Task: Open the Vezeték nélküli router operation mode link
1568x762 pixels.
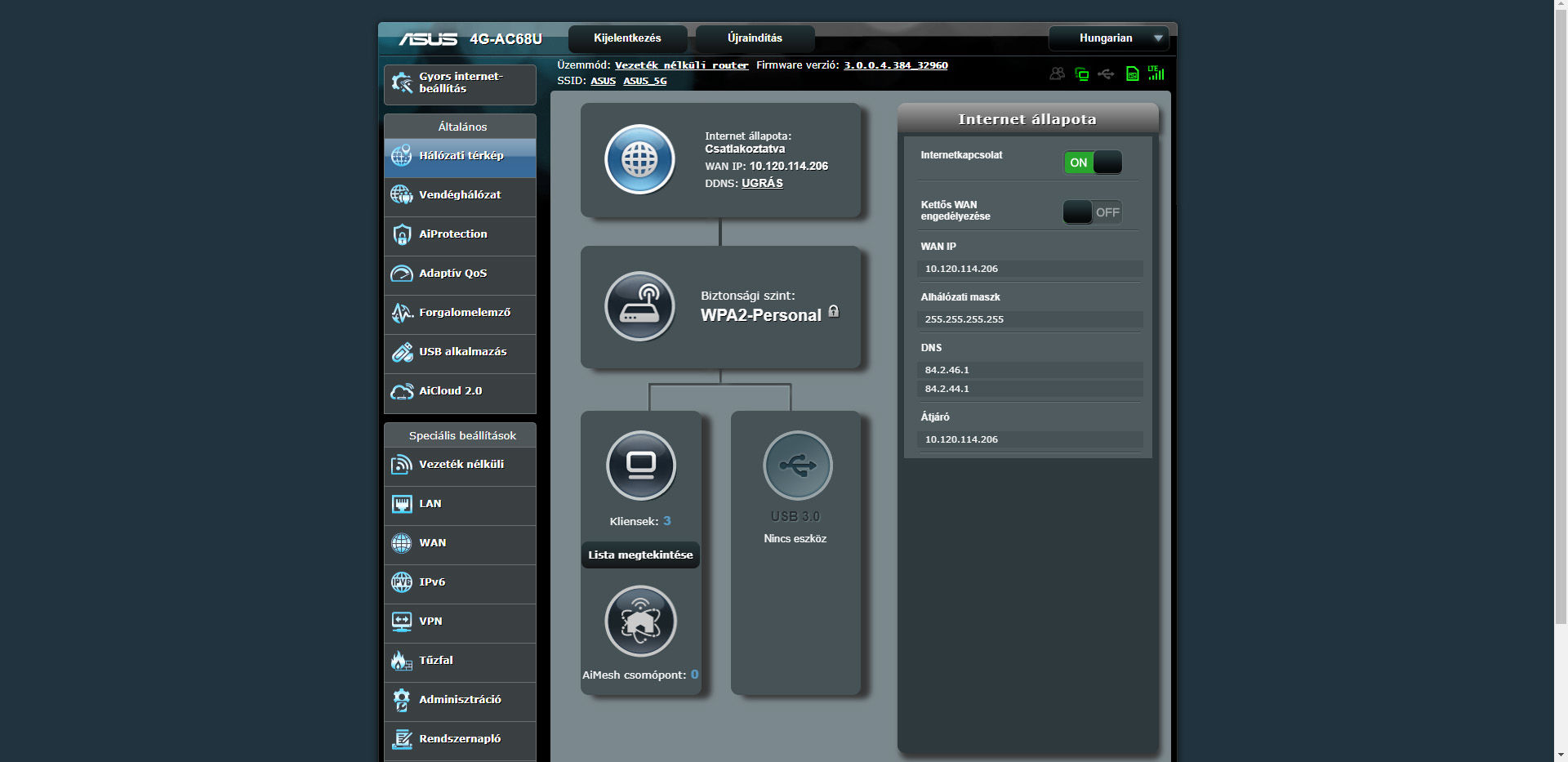Action: [x=682, y=65]
